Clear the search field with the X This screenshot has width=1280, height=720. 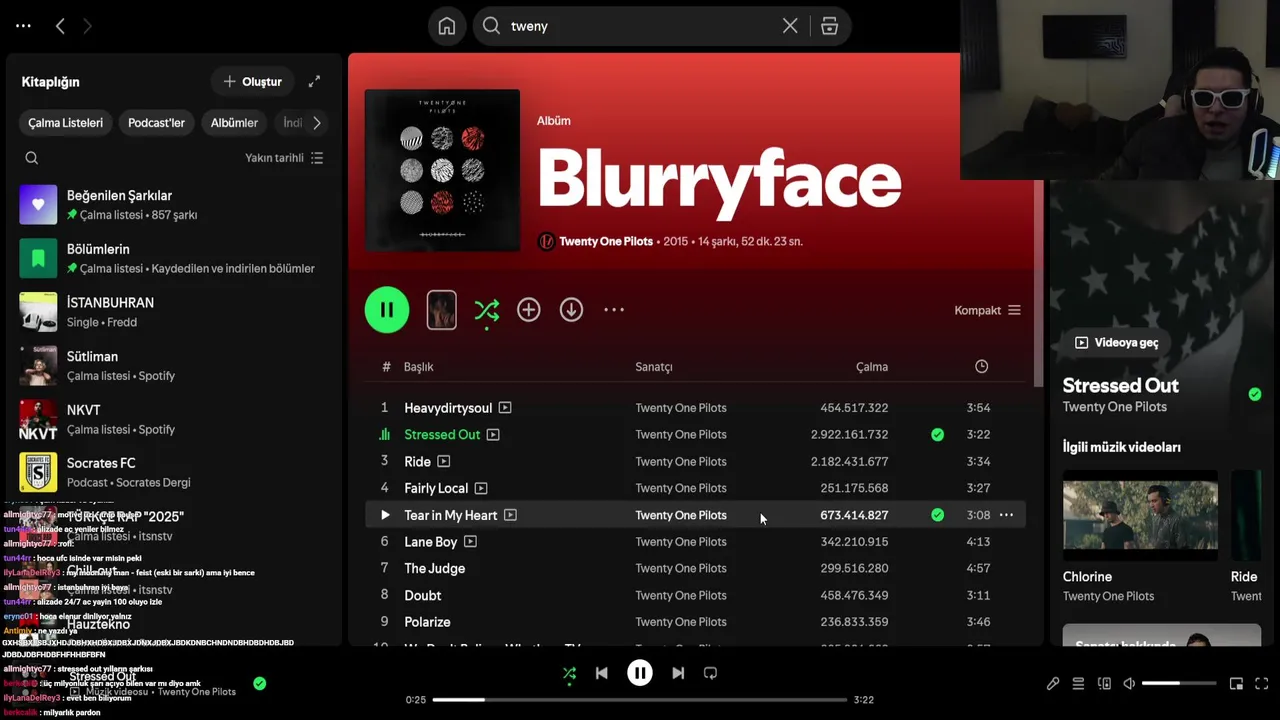[x=790, y=26]
